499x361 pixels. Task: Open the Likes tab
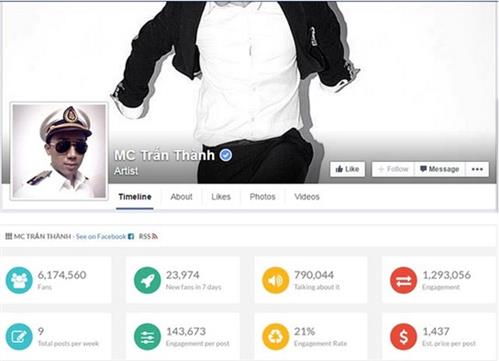click(221, 197)
